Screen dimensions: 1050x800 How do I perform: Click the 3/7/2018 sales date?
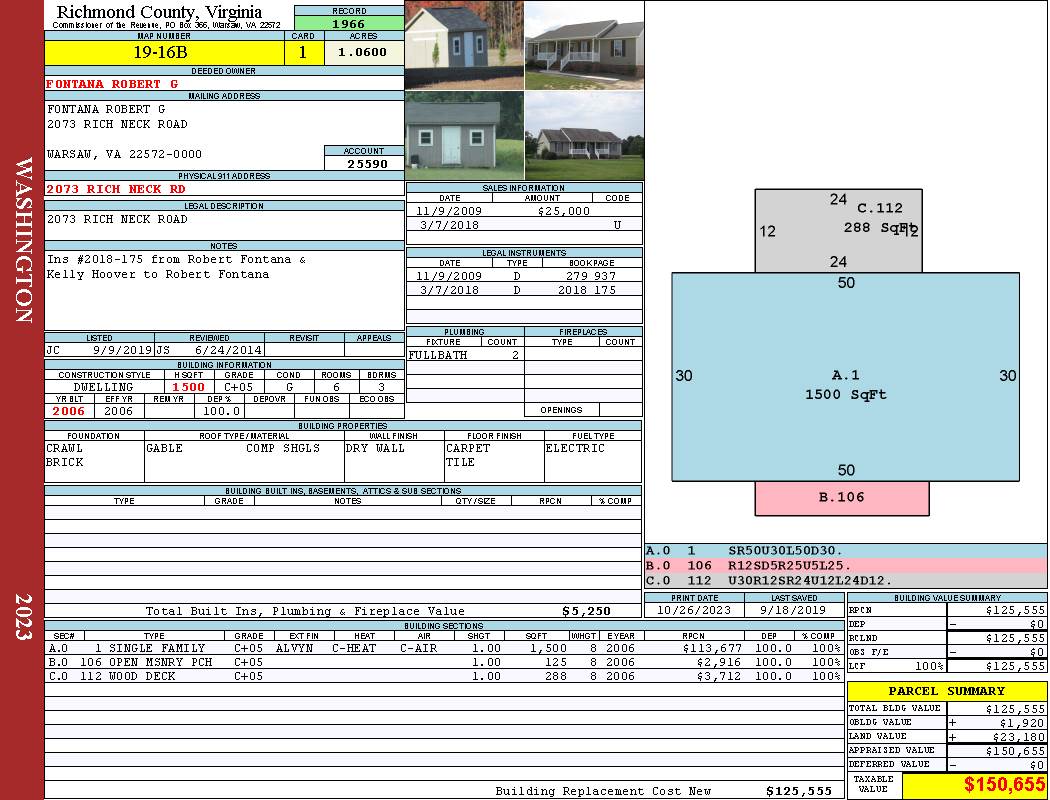click(x=449, y=225)
